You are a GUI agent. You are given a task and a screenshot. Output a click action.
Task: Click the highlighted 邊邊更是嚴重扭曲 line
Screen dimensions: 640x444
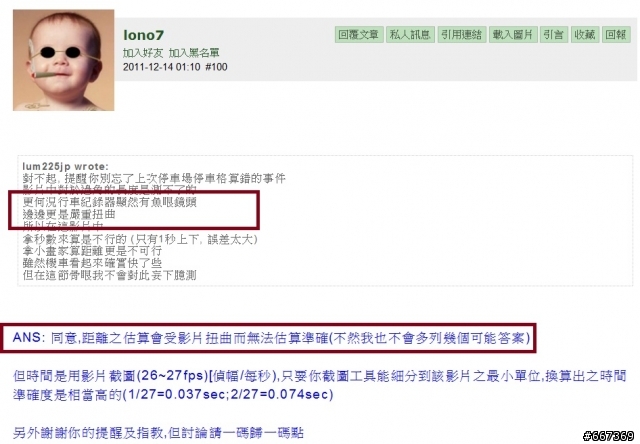[69, 214]
